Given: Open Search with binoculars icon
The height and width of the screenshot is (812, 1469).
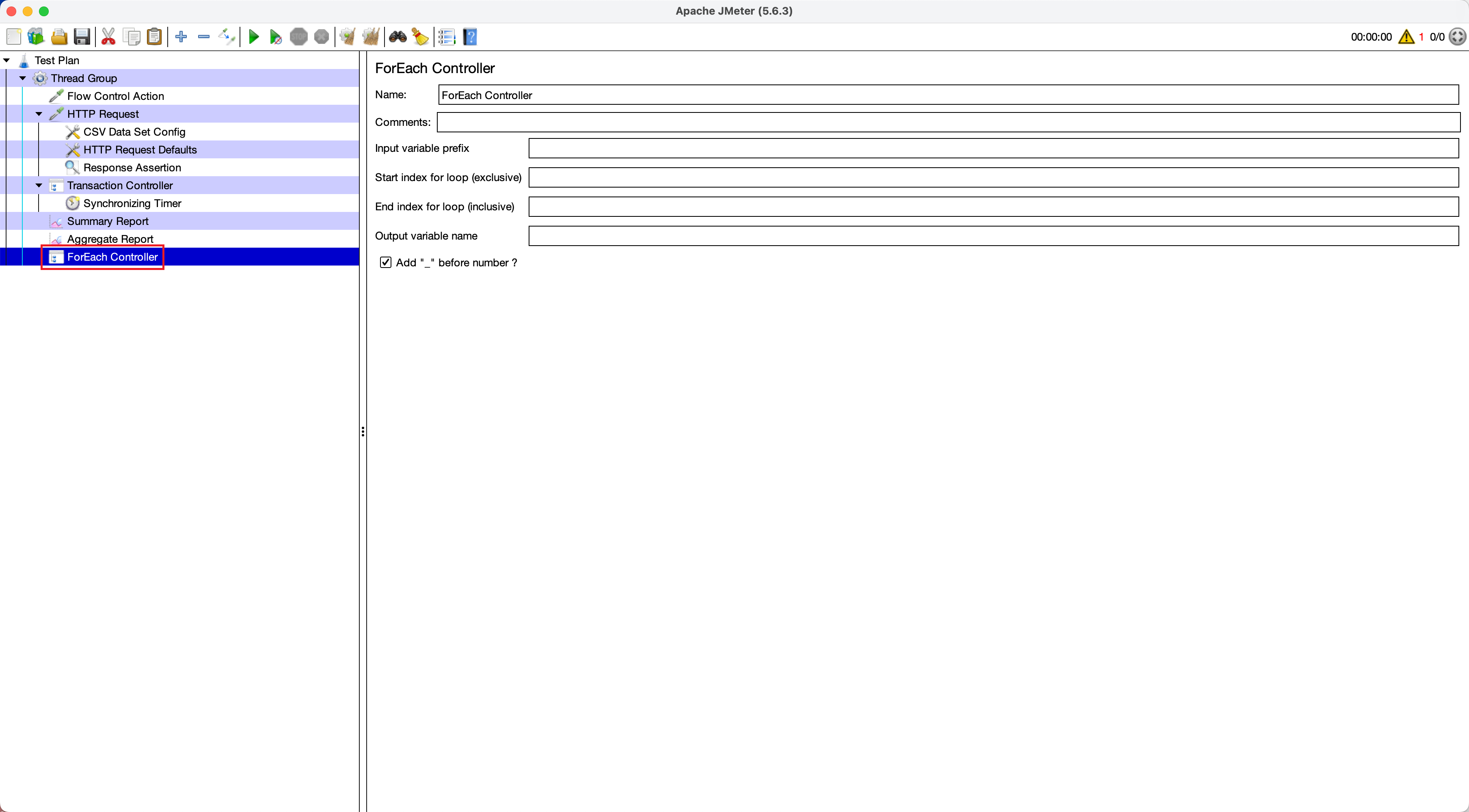Looking at the screenshot, I should 397,37.
